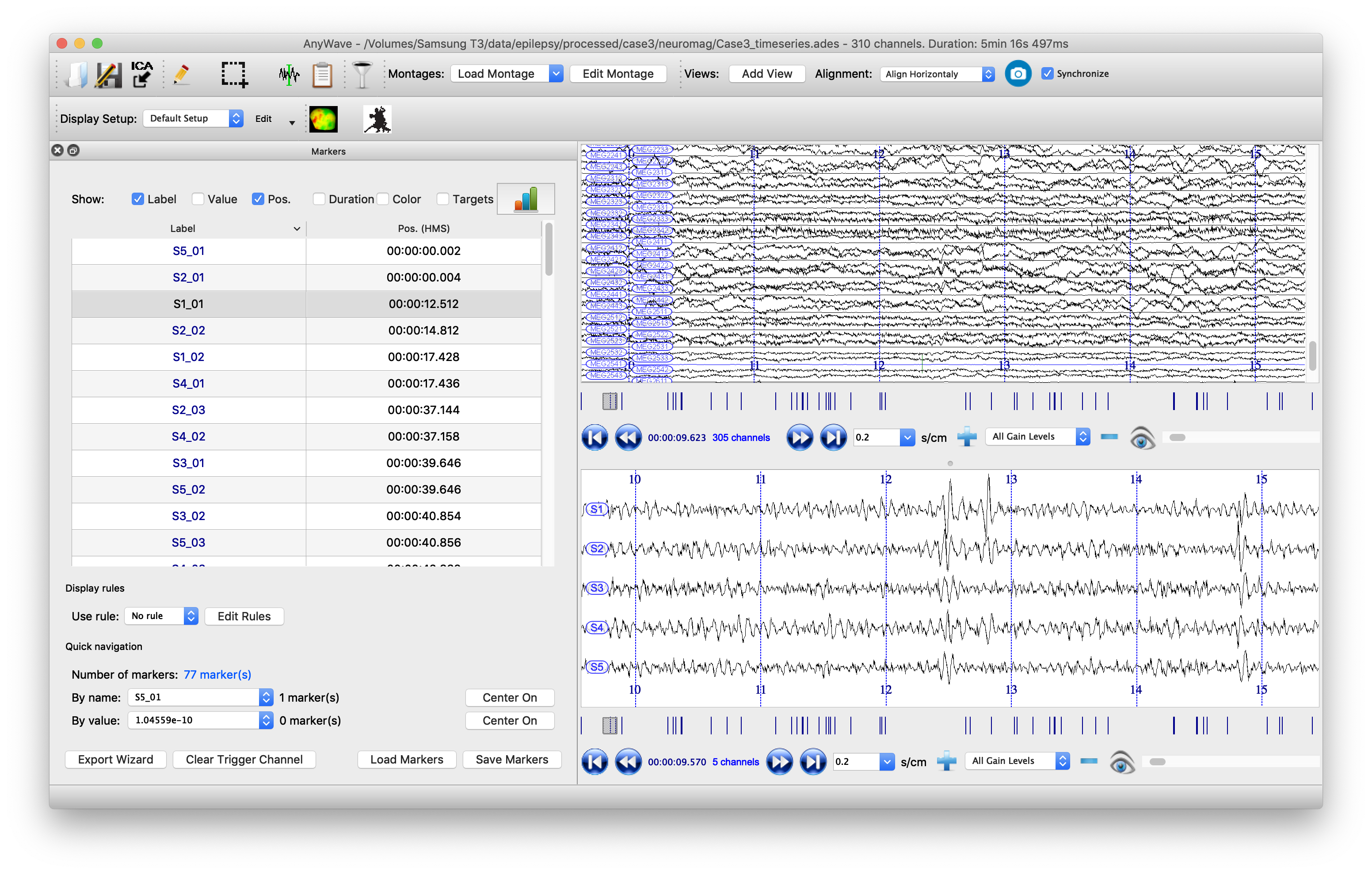Image resolution: width=1372 pixels, height=874 pixels.
Task: Click the clipboard icon in toolbar
Action: pyautogui.click(x=323, y=74)
